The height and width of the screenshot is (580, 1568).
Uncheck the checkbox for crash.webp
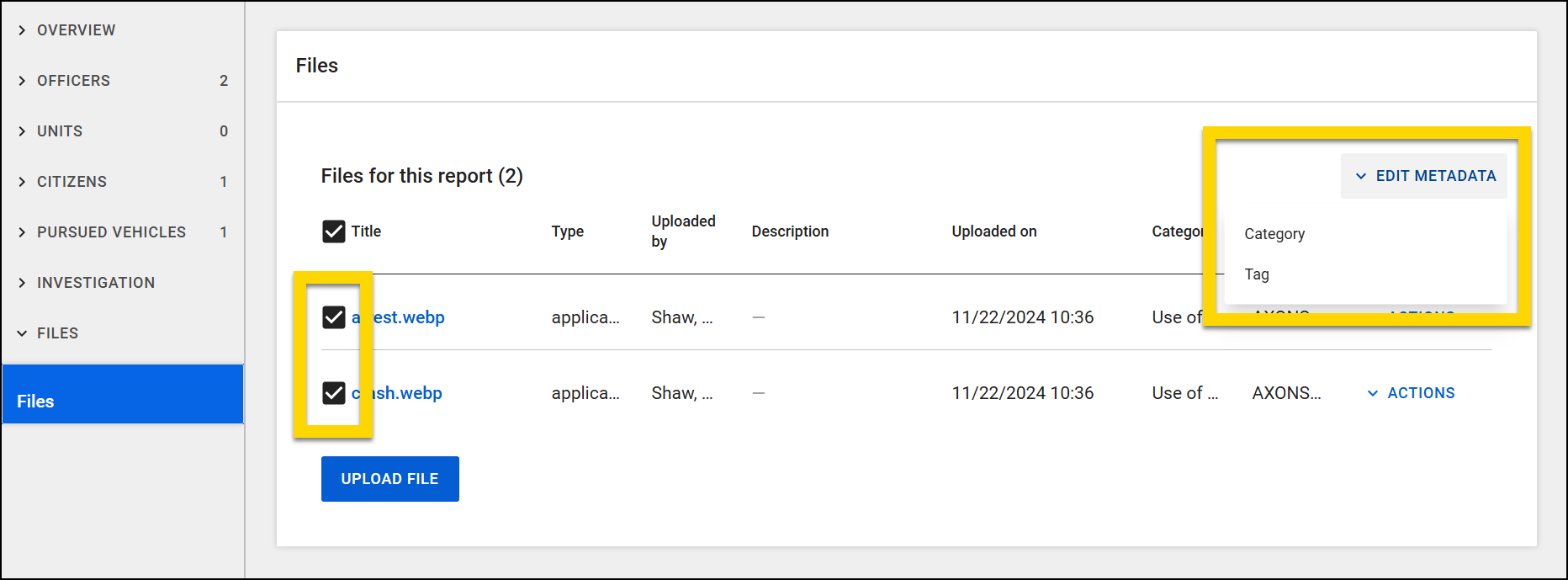(x=333, y=392)
